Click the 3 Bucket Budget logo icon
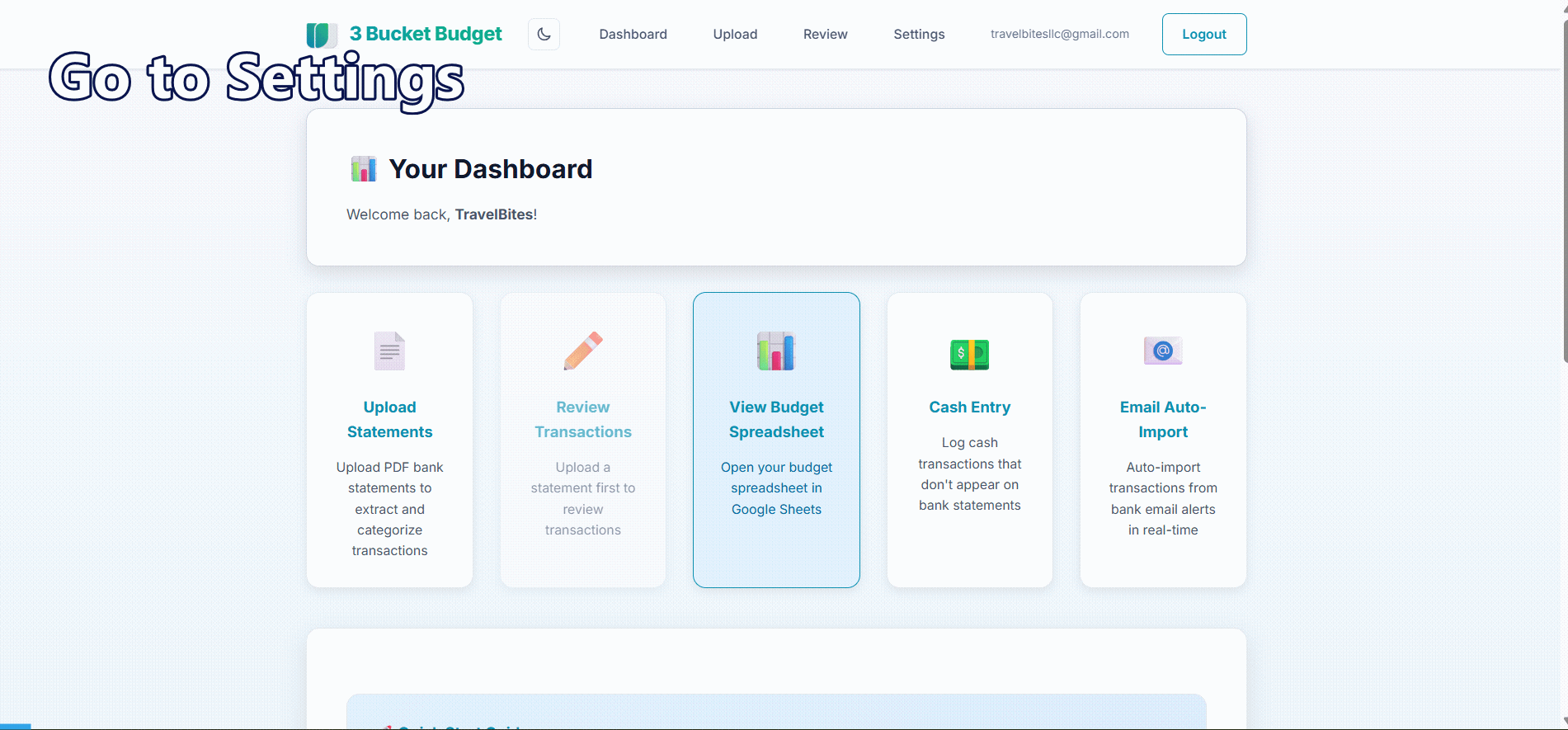The width and height of the screenshot is (1568, 730). pos(321,35)
